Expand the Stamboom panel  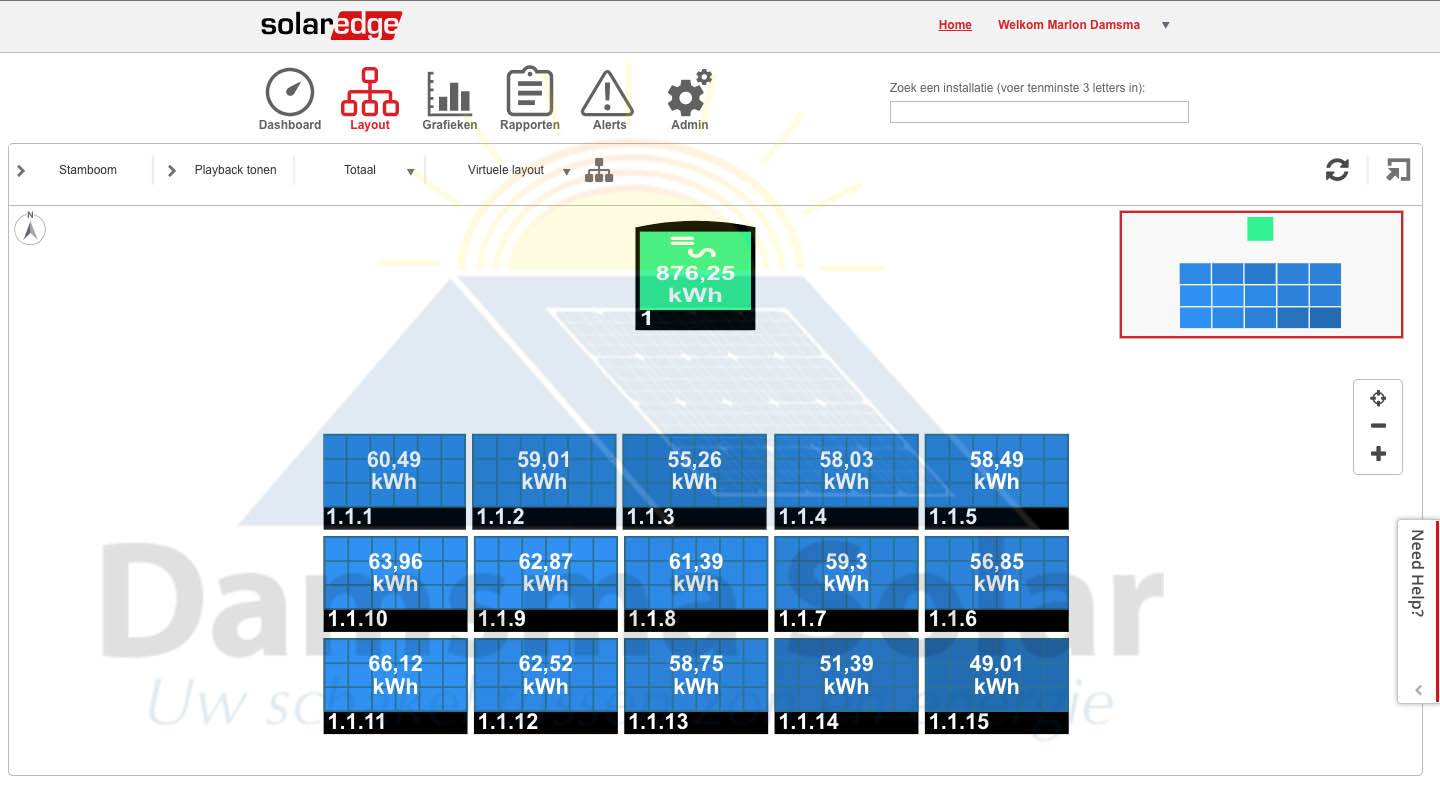click(22, 171)
